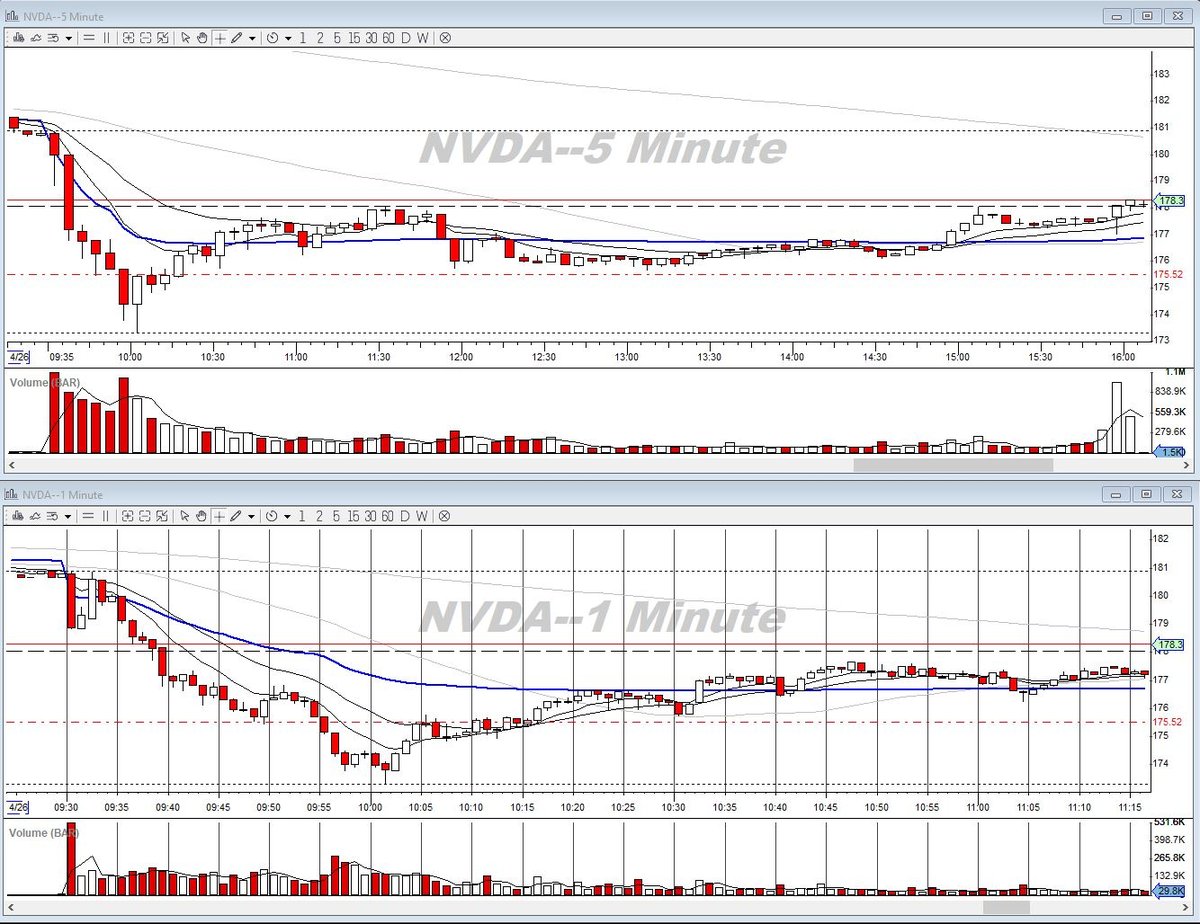
Task: Click the chart type bars icon on the 1 Minute chart
Action: pos(18,515)
